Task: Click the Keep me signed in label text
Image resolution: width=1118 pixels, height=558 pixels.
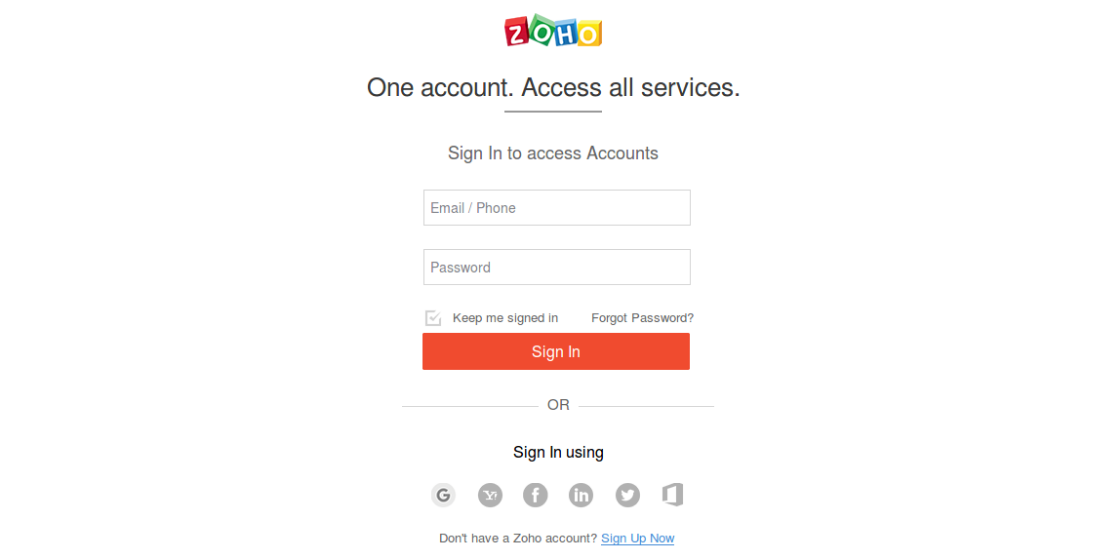Action: point(505,318)
